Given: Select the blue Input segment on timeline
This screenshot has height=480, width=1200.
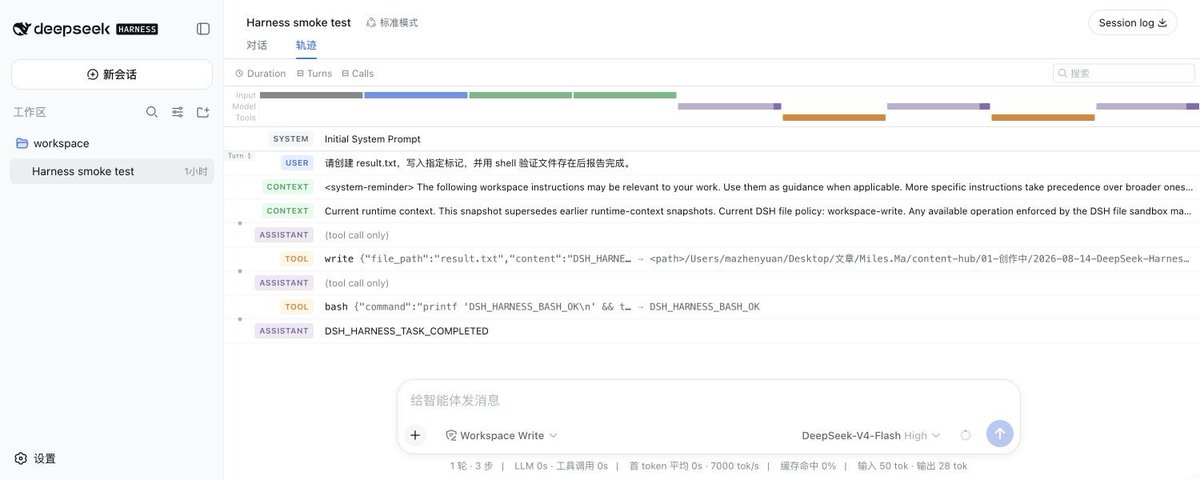Looking at the screenshot, I should coord(416,95).
